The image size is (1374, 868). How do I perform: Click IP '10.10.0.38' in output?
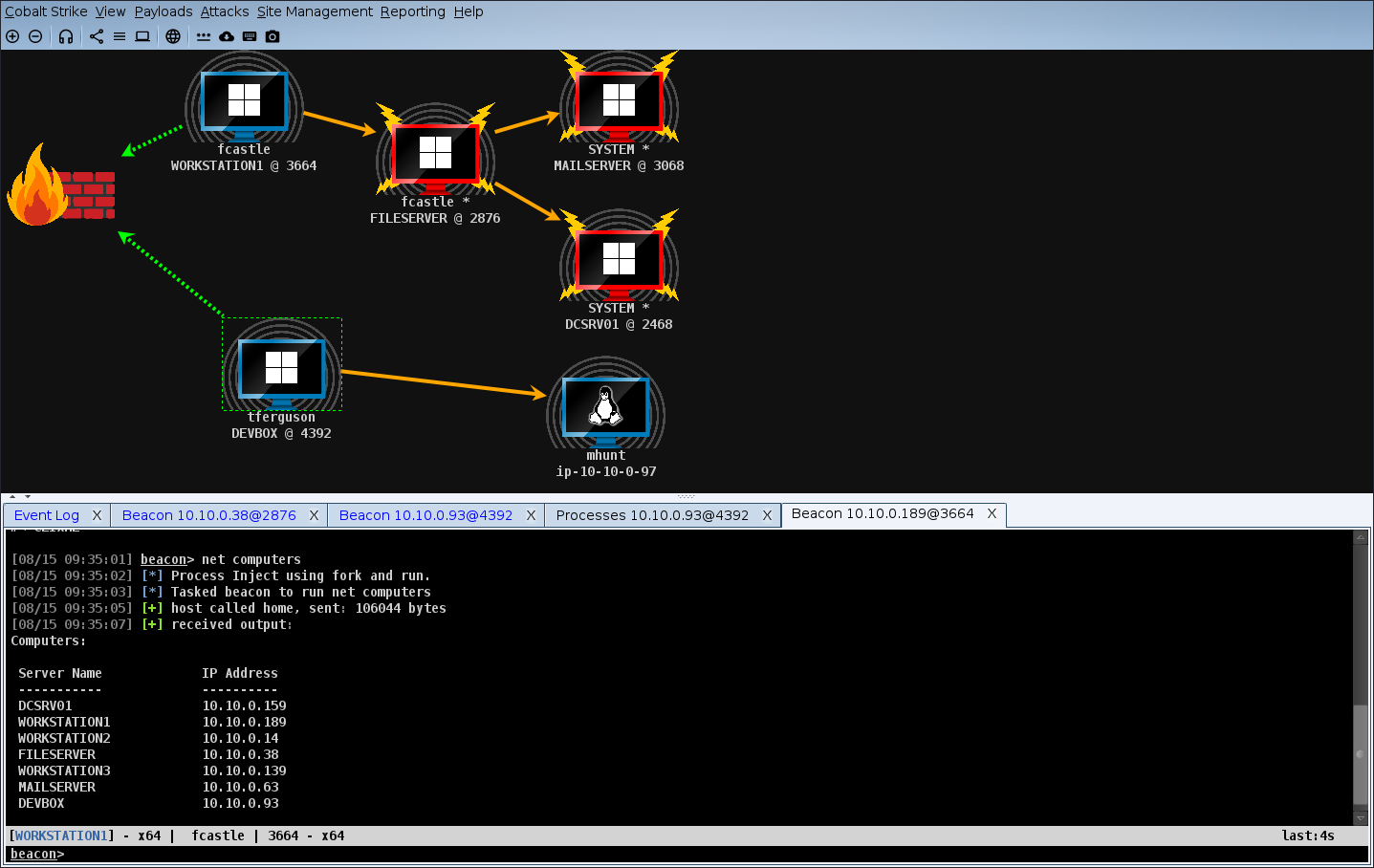pyautogui.click(x=240, y=754)
